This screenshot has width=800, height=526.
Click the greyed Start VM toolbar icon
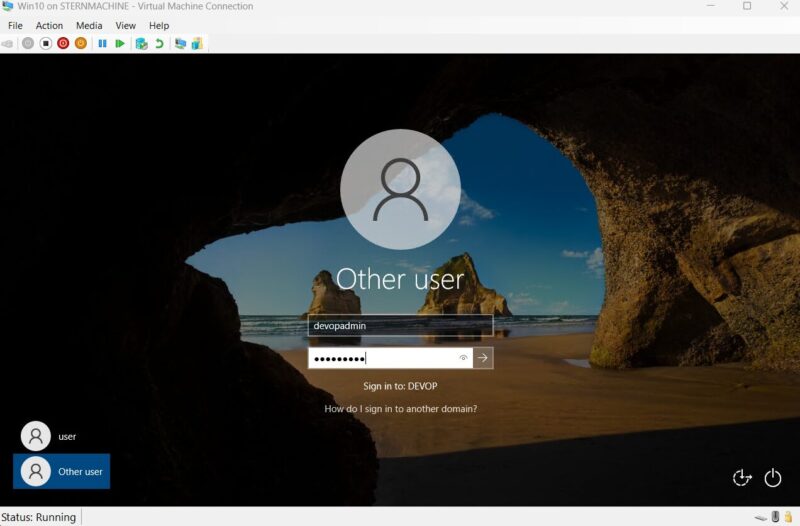28,44
